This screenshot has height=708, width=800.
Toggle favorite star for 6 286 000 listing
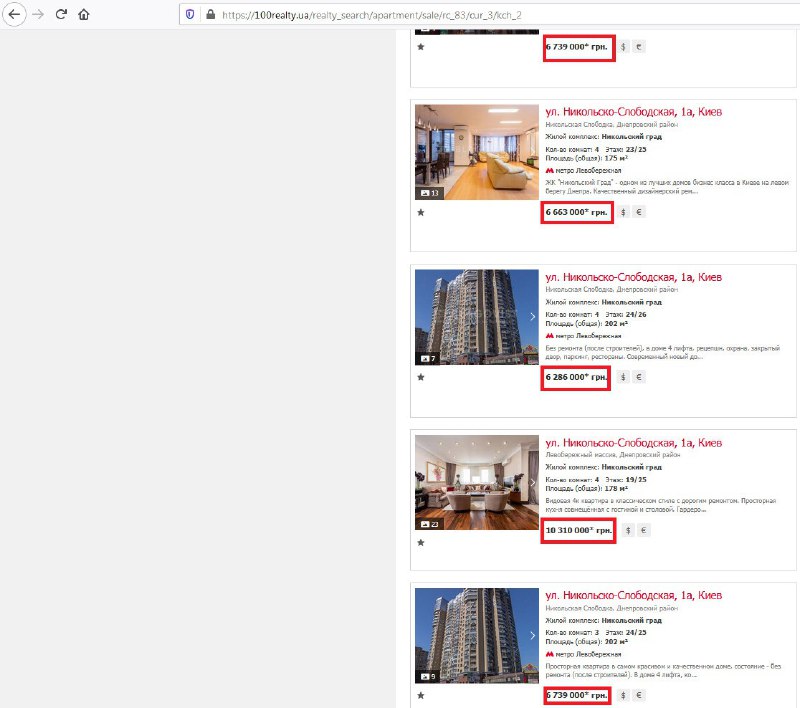pos(421,377)
